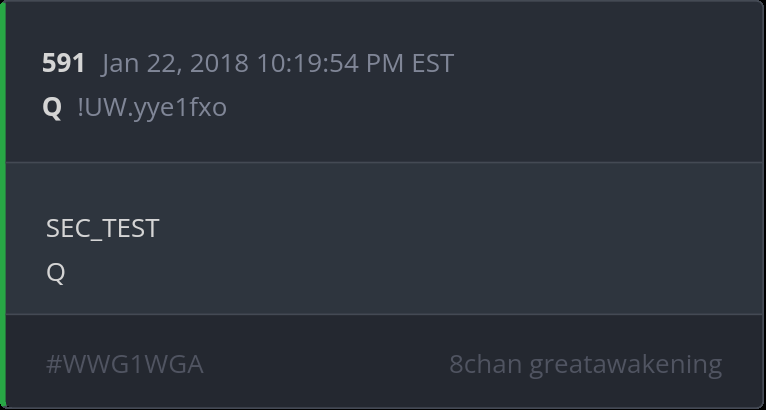Click the !UW.yye1fxo tripcode

[152, 107]
